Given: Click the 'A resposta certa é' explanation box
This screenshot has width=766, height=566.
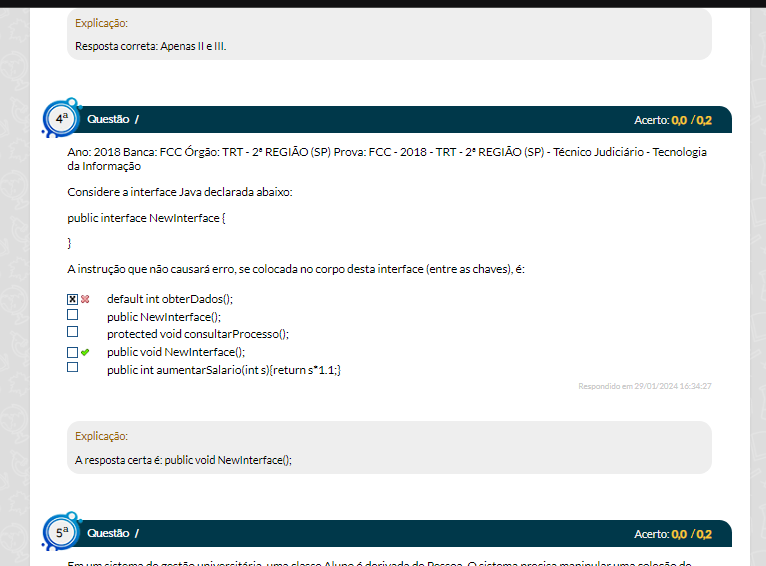Looking at the screenshot, I should (389, 448).
